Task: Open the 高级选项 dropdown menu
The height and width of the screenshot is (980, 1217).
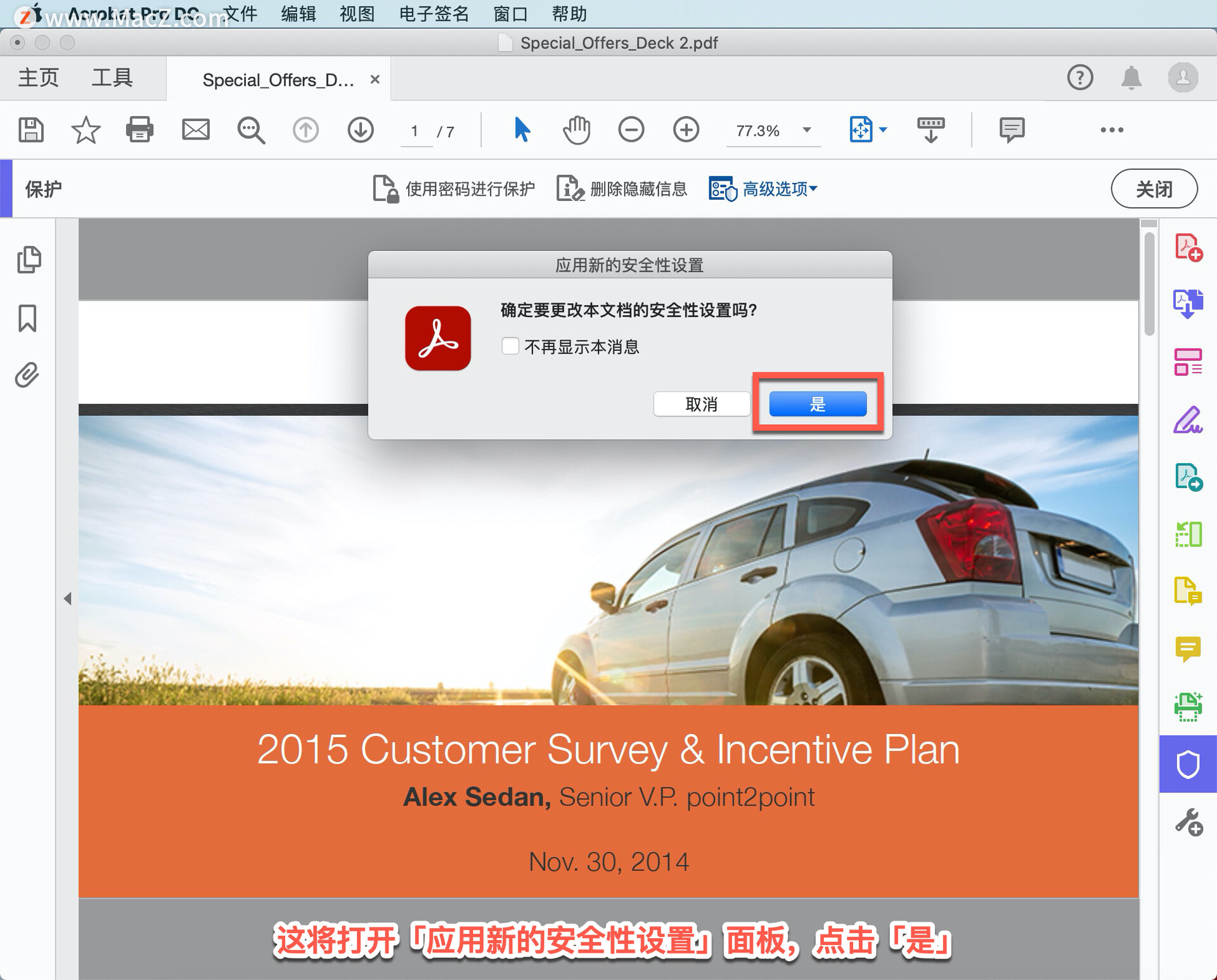Action: tap(764, 189)
